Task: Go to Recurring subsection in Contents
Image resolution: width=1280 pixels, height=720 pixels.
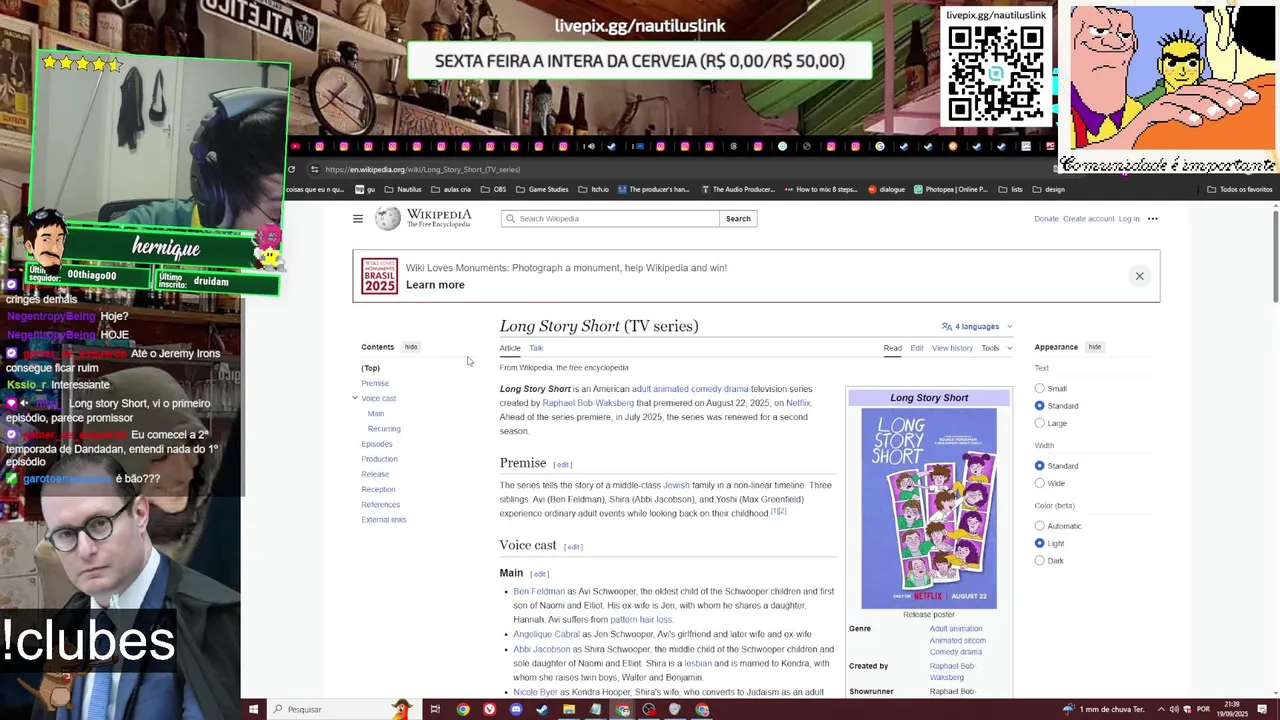Action: click(x=384, y=429)
